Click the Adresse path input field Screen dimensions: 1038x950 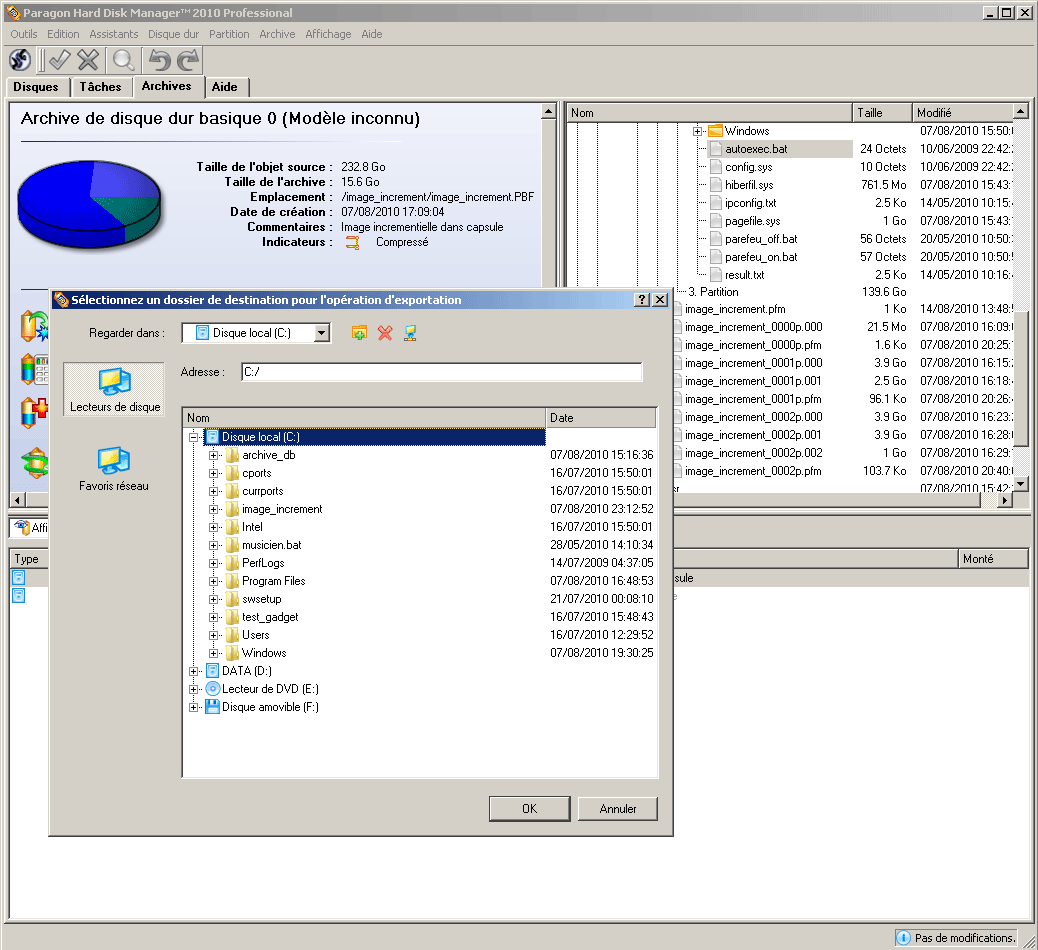tap(442, 372)
